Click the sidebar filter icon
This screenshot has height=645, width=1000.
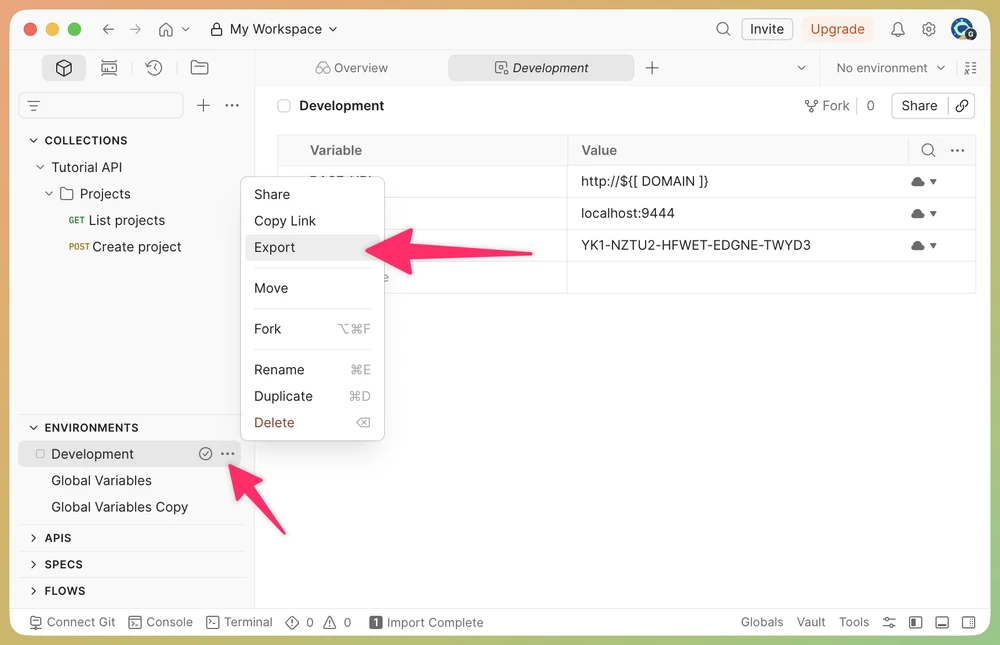pyautogui.click(x=34, y=106)
